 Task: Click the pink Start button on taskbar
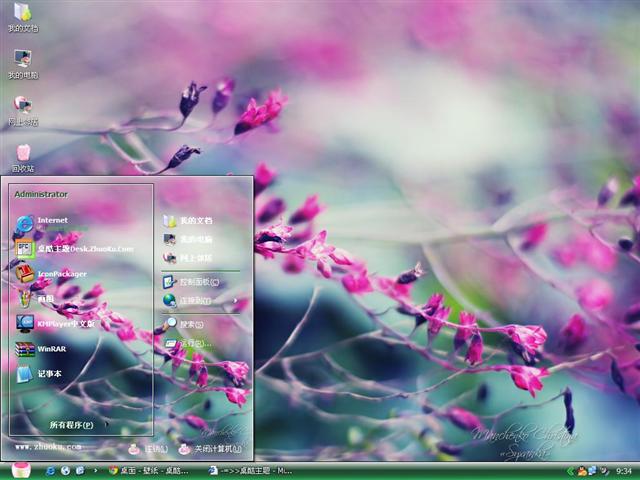(x=20, y=470)
